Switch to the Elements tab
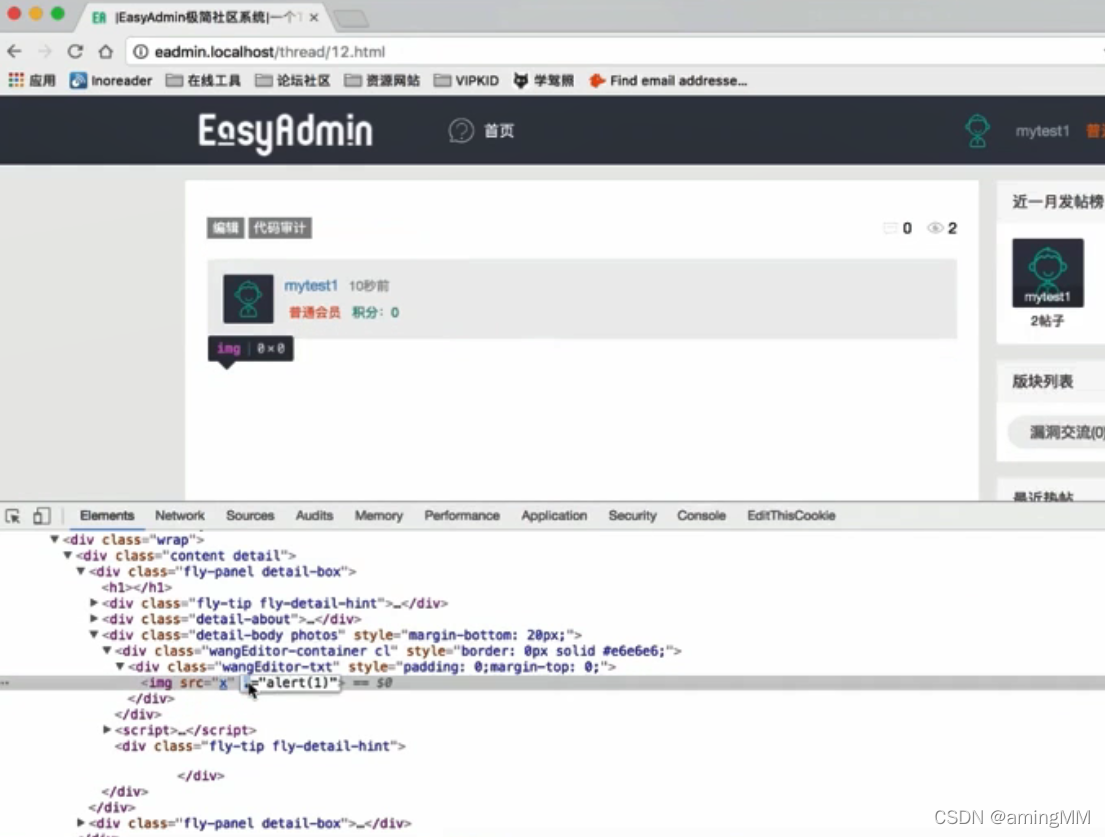The width and height of the screenshot is (1105, 837). point(107,516)
